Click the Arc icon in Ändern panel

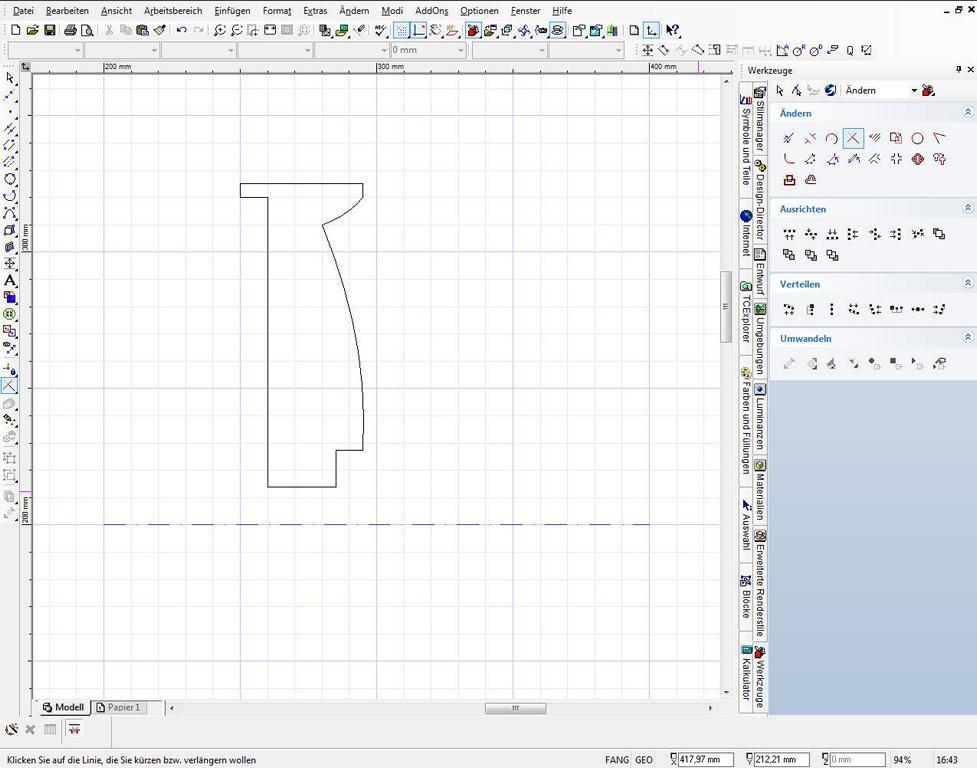tap(831, 138)
